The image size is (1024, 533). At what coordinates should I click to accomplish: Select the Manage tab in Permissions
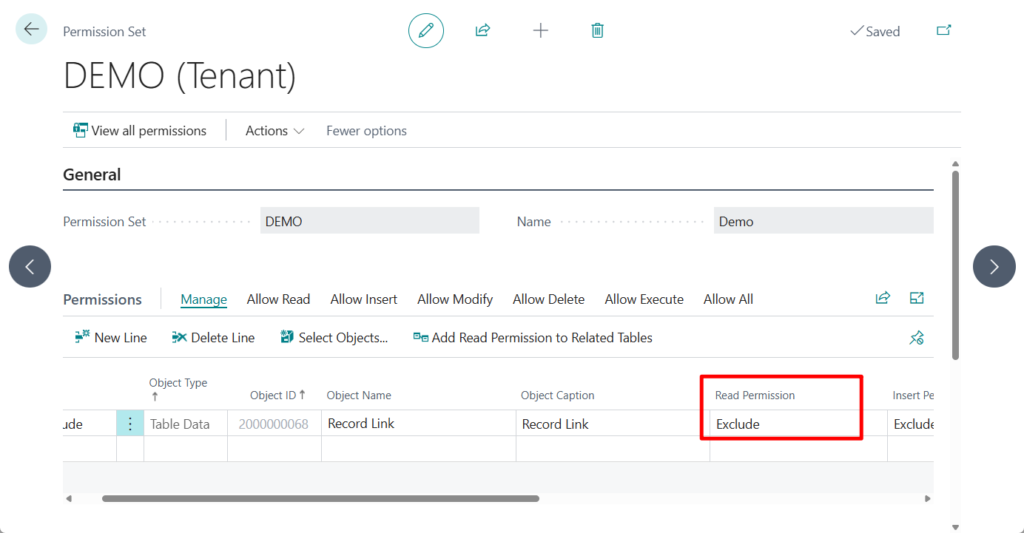pos(204,299)
